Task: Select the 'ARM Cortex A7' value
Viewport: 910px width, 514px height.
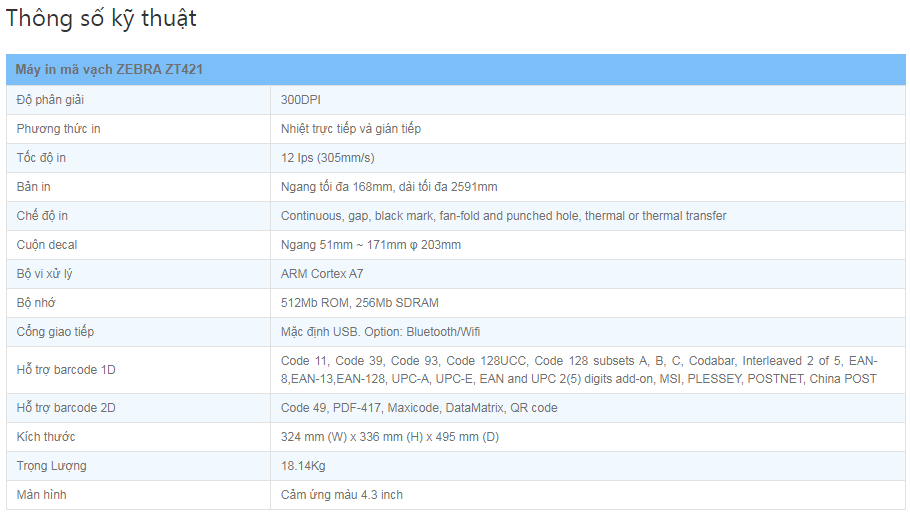Action: (322, 274)
